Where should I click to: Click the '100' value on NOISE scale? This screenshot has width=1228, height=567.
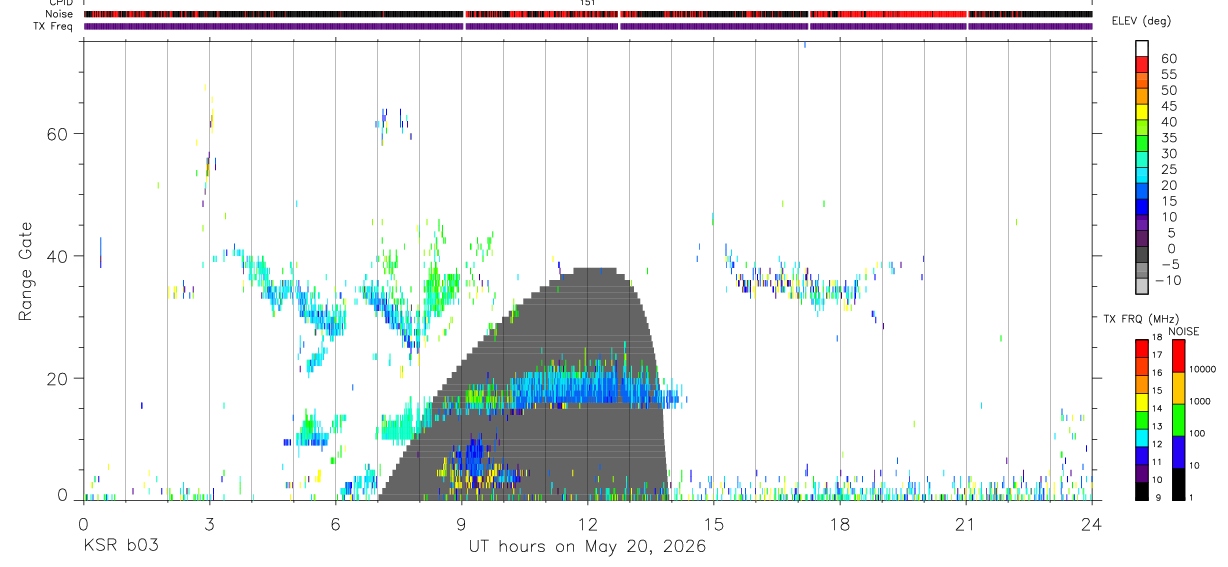(x=1198, y=433)
